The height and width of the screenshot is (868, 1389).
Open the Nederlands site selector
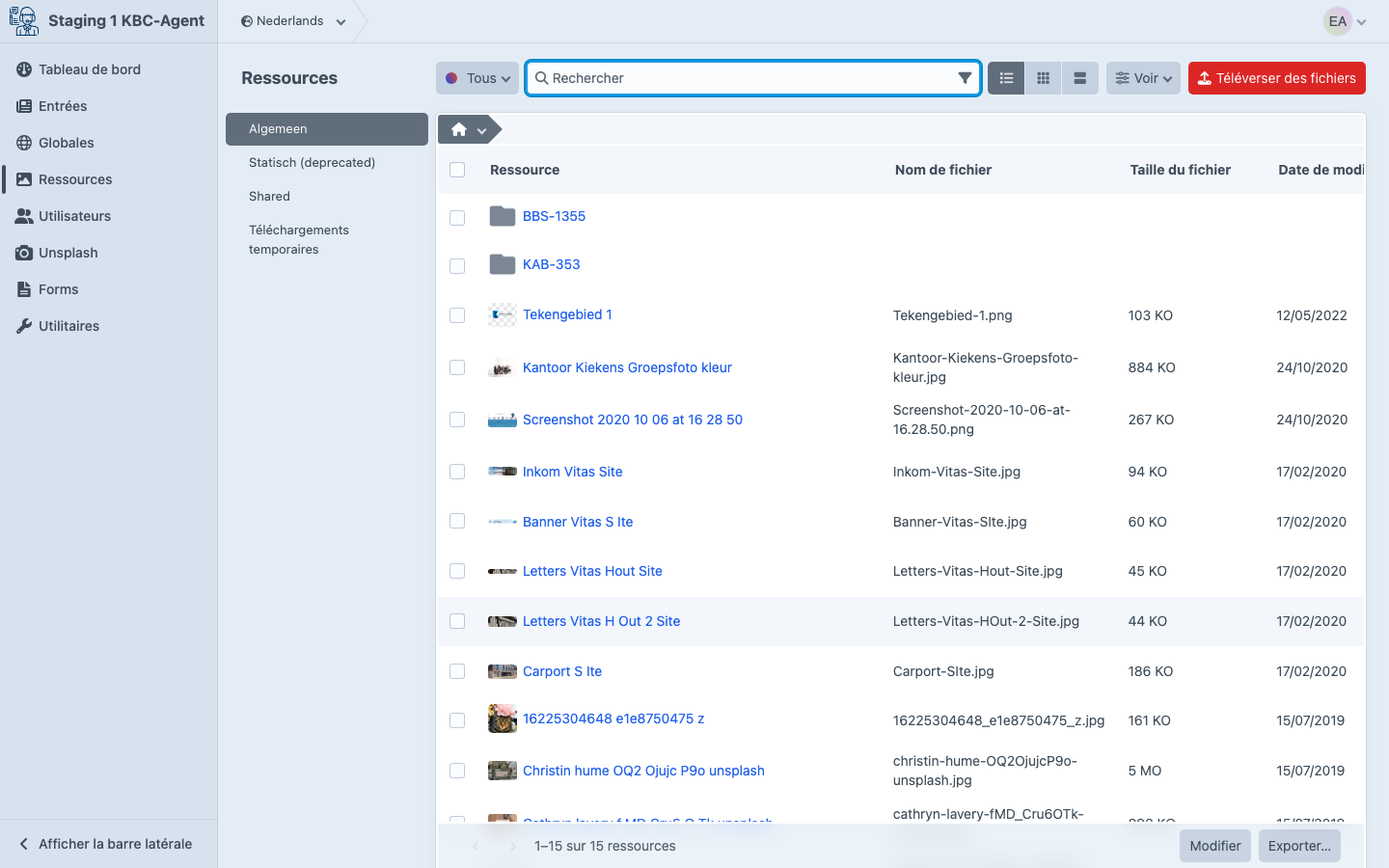pos(293,21)
